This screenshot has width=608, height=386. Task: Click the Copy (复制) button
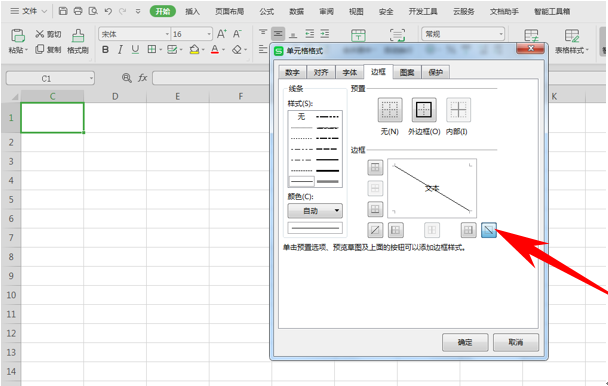pyautogui.click(x=48, y=49)
